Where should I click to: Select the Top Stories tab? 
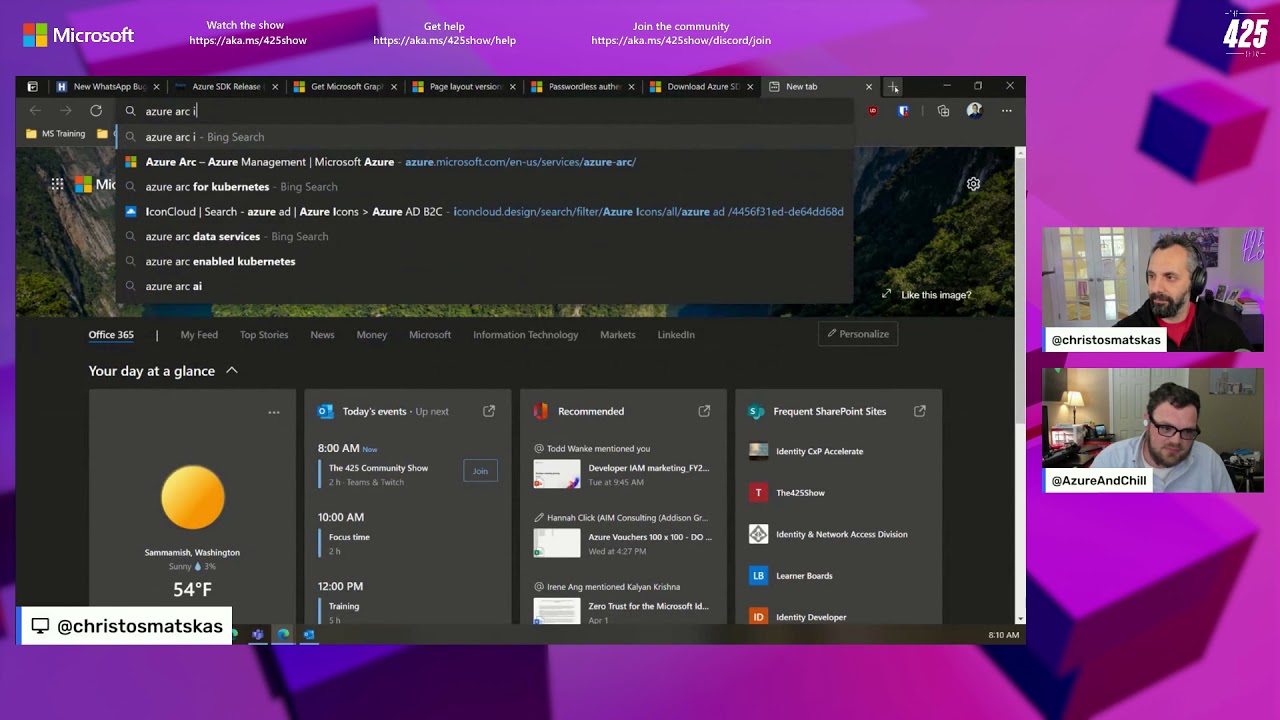coord(264,335)
